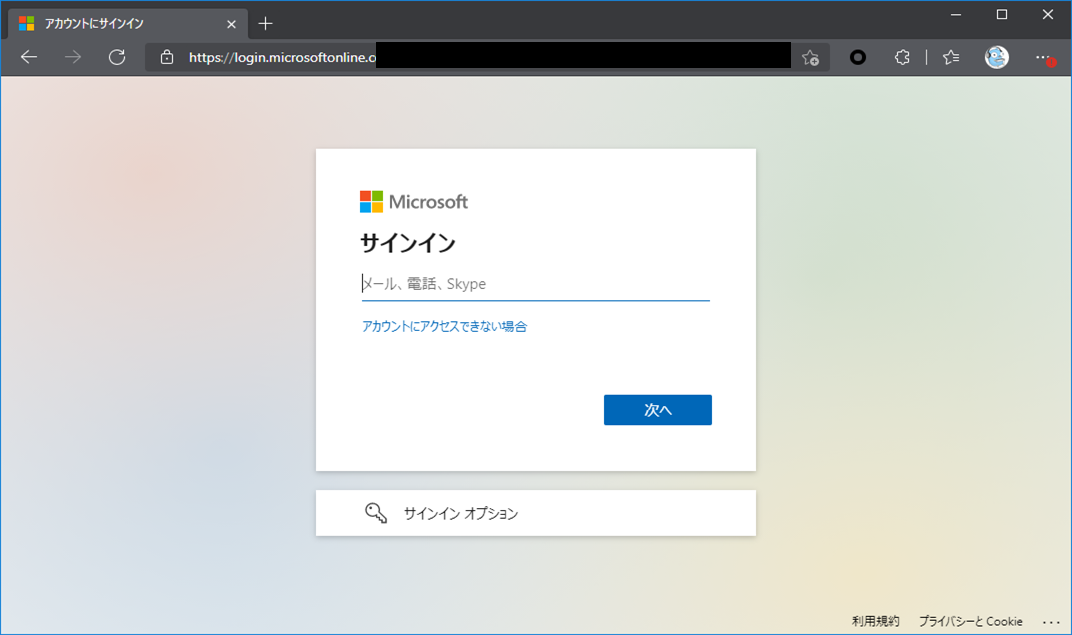Image resolution: width=1072 pixels, height=635 pixels.
Task: Maximize the browser window
Action: click(x=1002, y=14)
